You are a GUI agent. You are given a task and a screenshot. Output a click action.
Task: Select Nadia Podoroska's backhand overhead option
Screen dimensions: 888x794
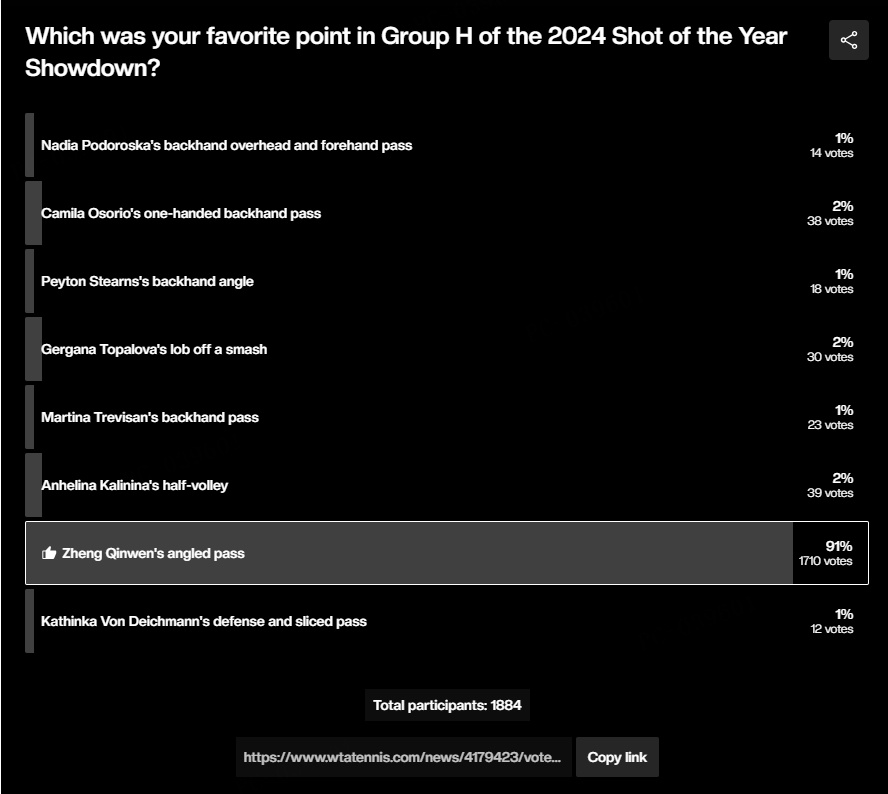tap(447, 145)
